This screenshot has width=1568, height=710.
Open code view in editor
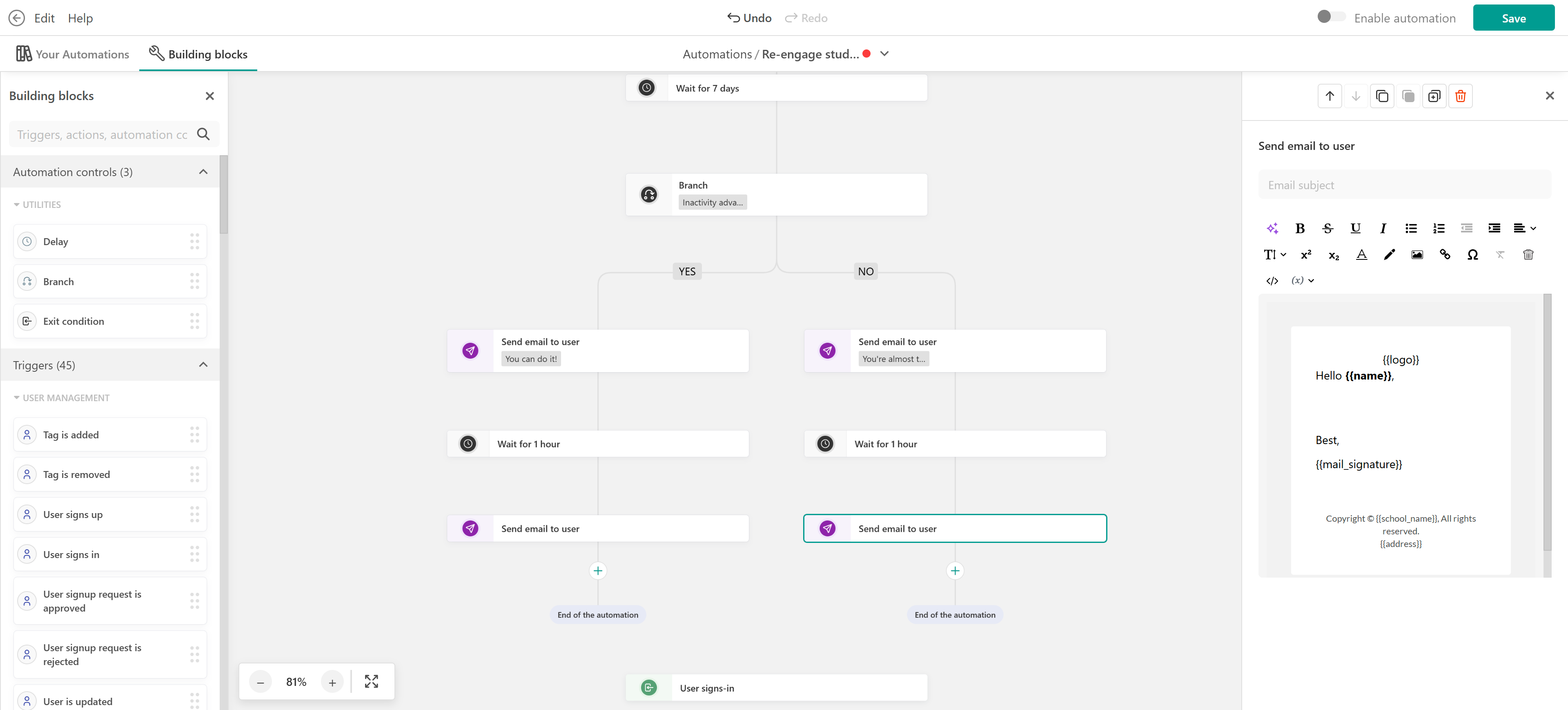pos(1272,281)
